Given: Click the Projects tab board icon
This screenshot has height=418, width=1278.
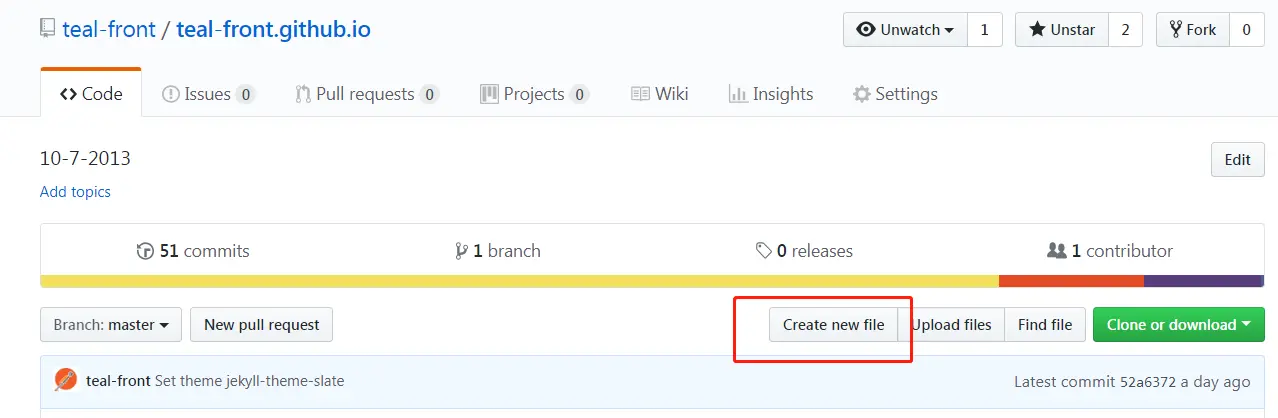Looking at the screenshot, I should click(489, 94).
